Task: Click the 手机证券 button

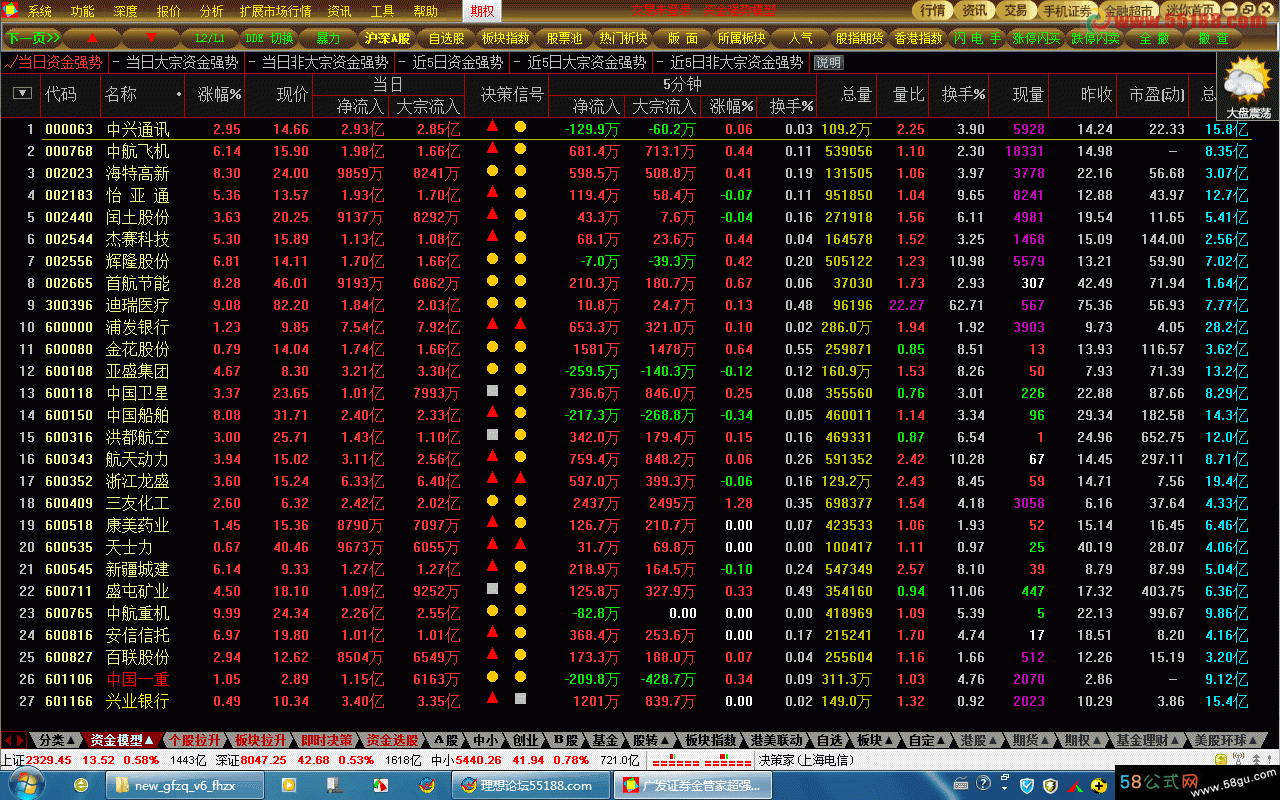Action: point(1066,10)
